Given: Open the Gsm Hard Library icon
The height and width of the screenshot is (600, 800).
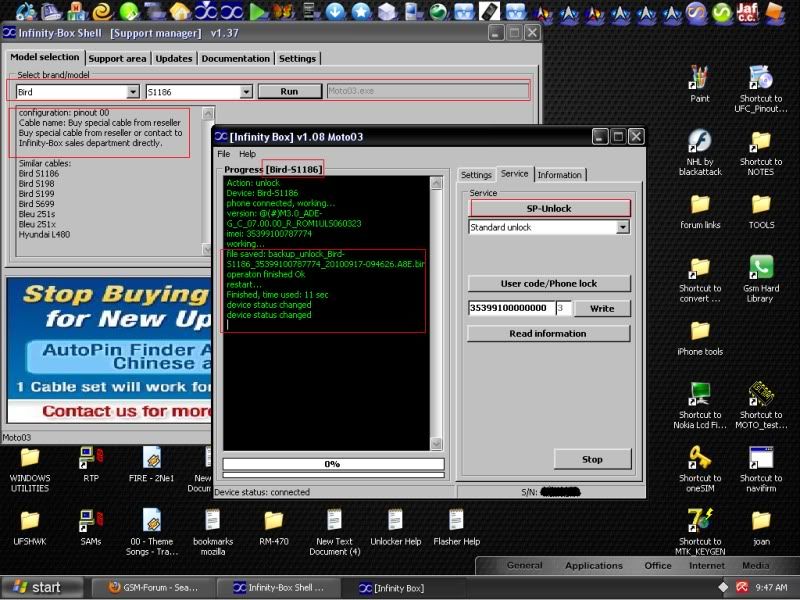Looking at the screenshot, I should click(761, 278).
